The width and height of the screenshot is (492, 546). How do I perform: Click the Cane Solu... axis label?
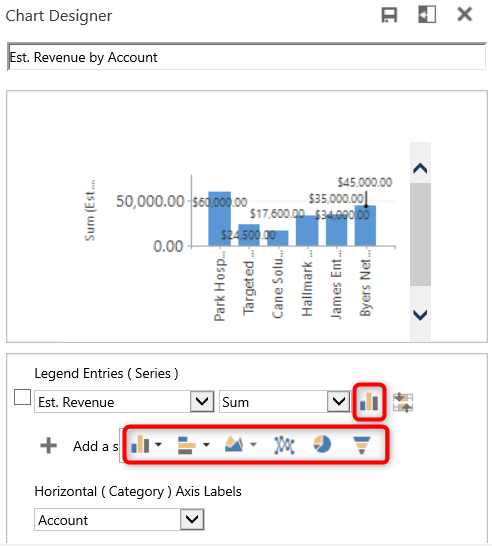click(278, 284)
